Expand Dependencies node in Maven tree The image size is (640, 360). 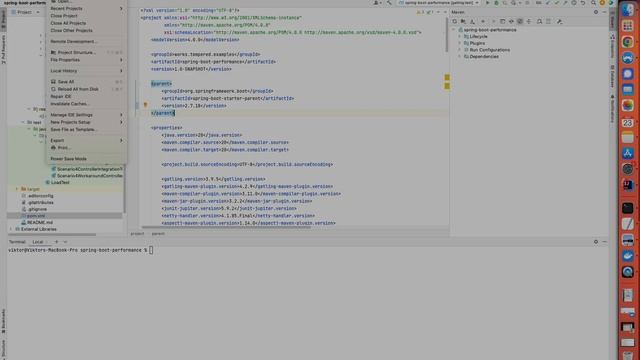pyautogui.click(x=460, y=56)
